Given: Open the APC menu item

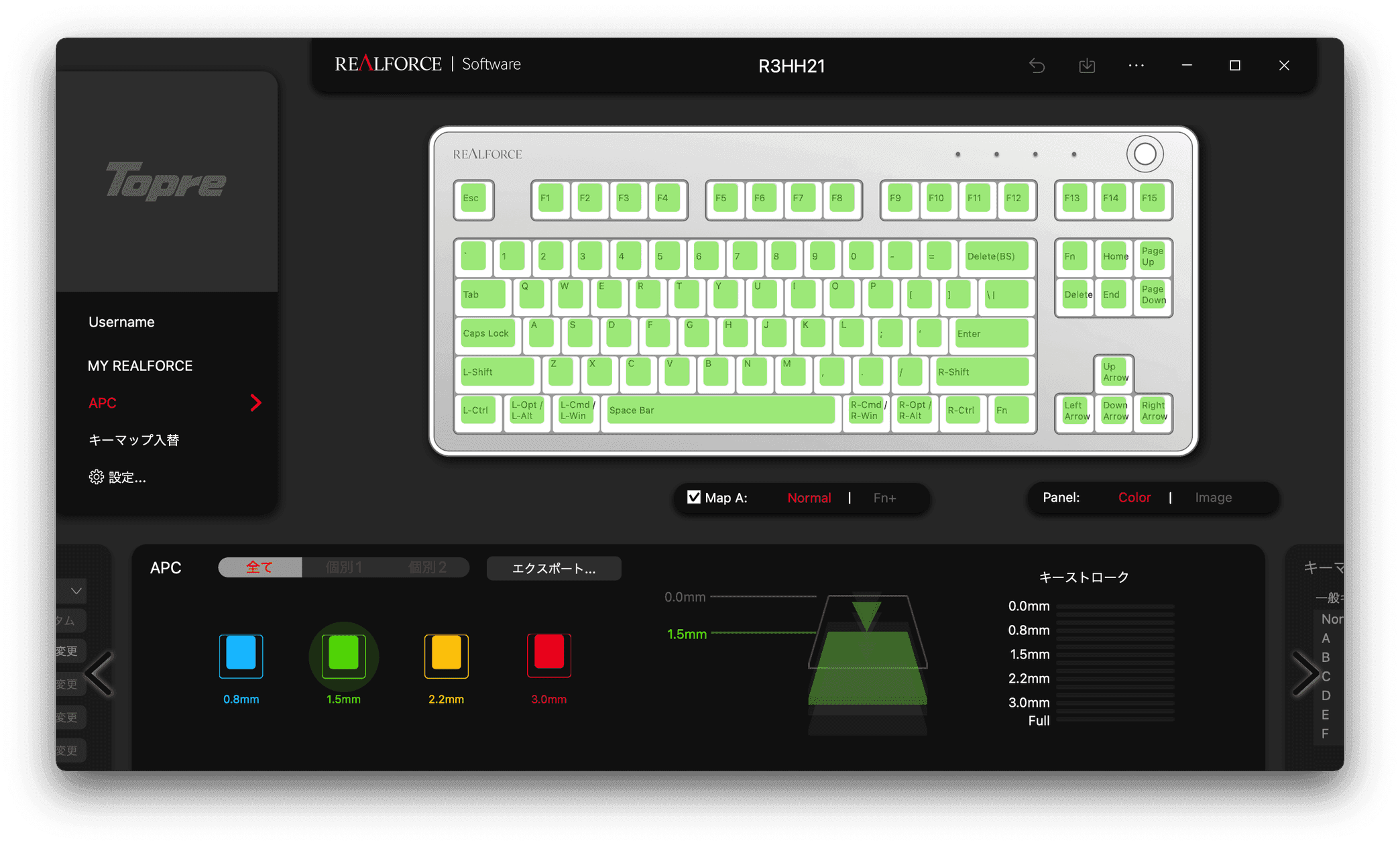Looking at the screenshot, I should point(103,403).
